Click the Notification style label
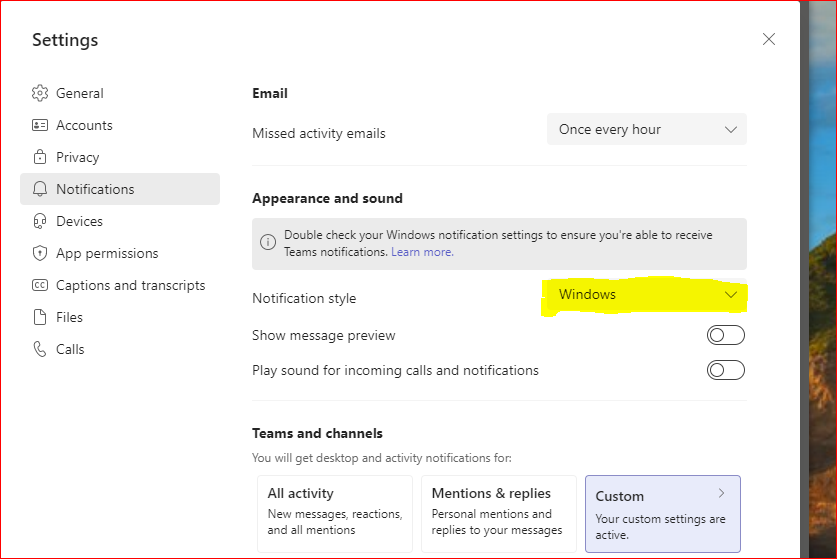Image resolution: width=837 pixels, height=559 pixels. tap(304, 298)
